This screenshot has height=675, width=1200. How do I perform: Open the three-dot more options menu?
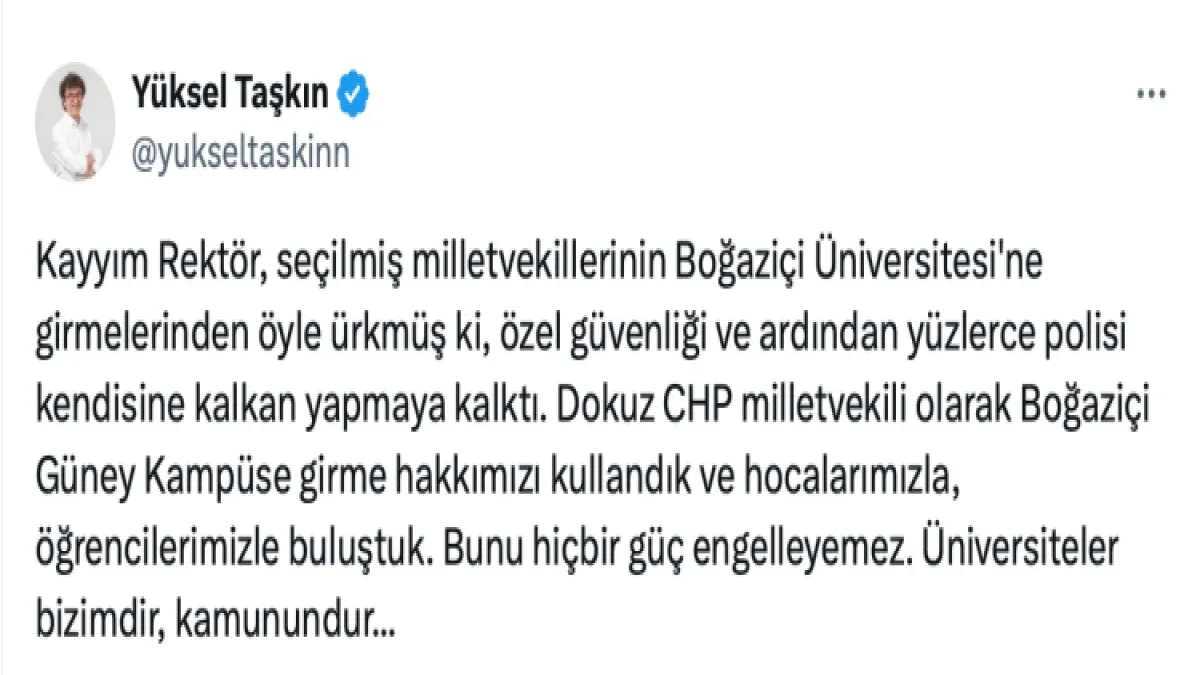[x=1153, y=94]
